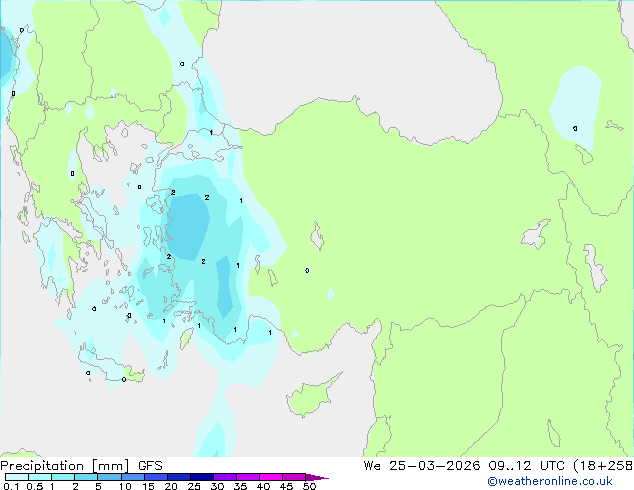Click the navy swatch between 25 and 30

pos(201,477)
